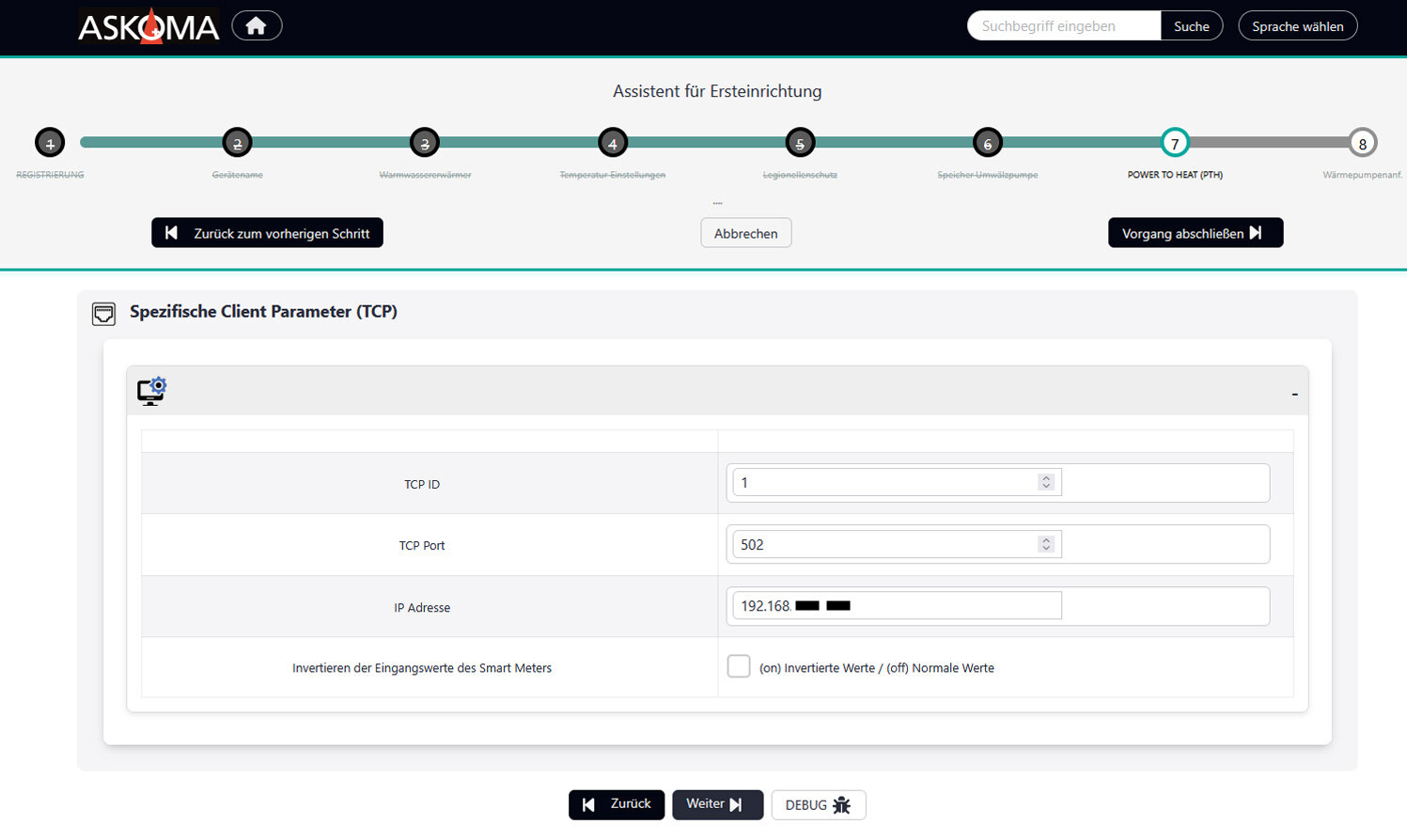The width and height of the screenshot is (1407, 840).
Task: Click into the IP Adresse input field
Action: [893, 605]
